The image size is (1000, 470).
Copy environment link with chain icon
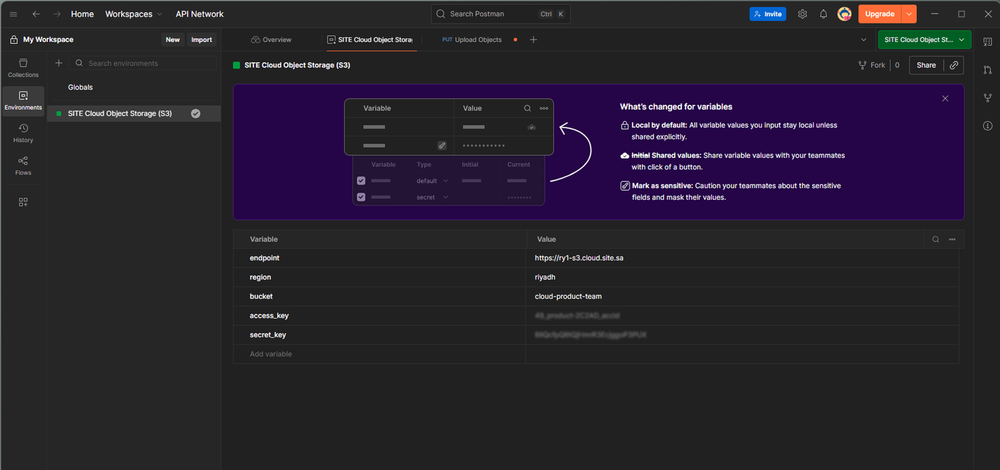tap(953, 65)
